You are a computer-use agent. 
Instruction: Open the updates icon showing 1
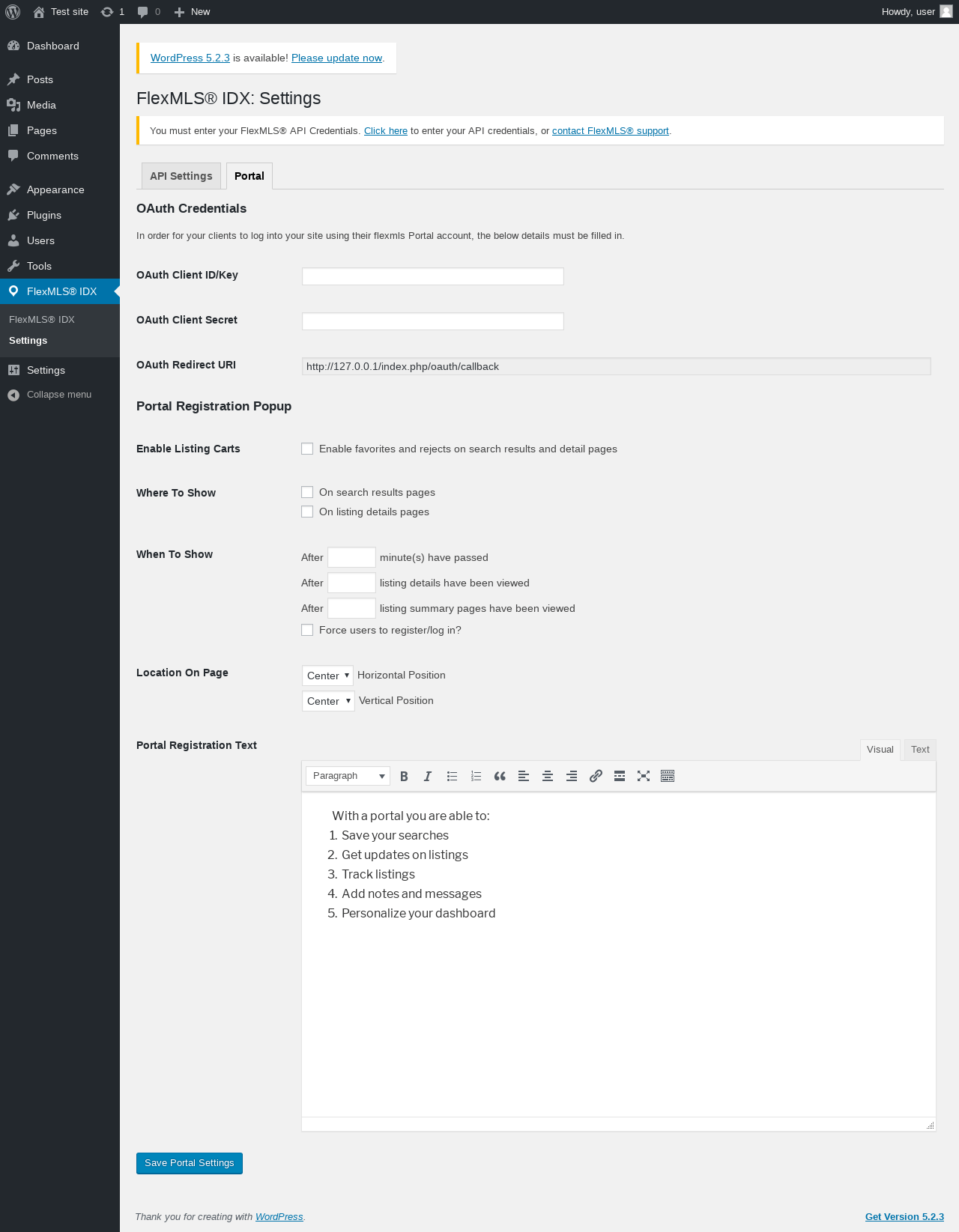(107, 12)
